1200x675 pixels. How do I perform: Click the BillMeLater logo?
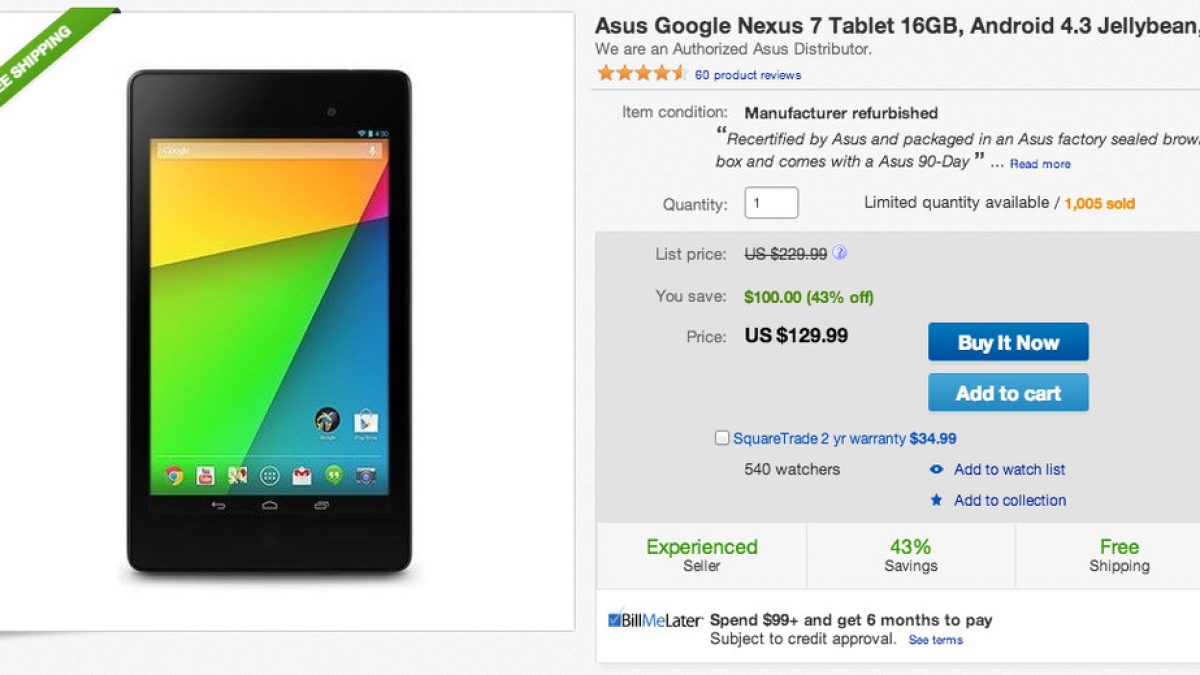(656, 620)
